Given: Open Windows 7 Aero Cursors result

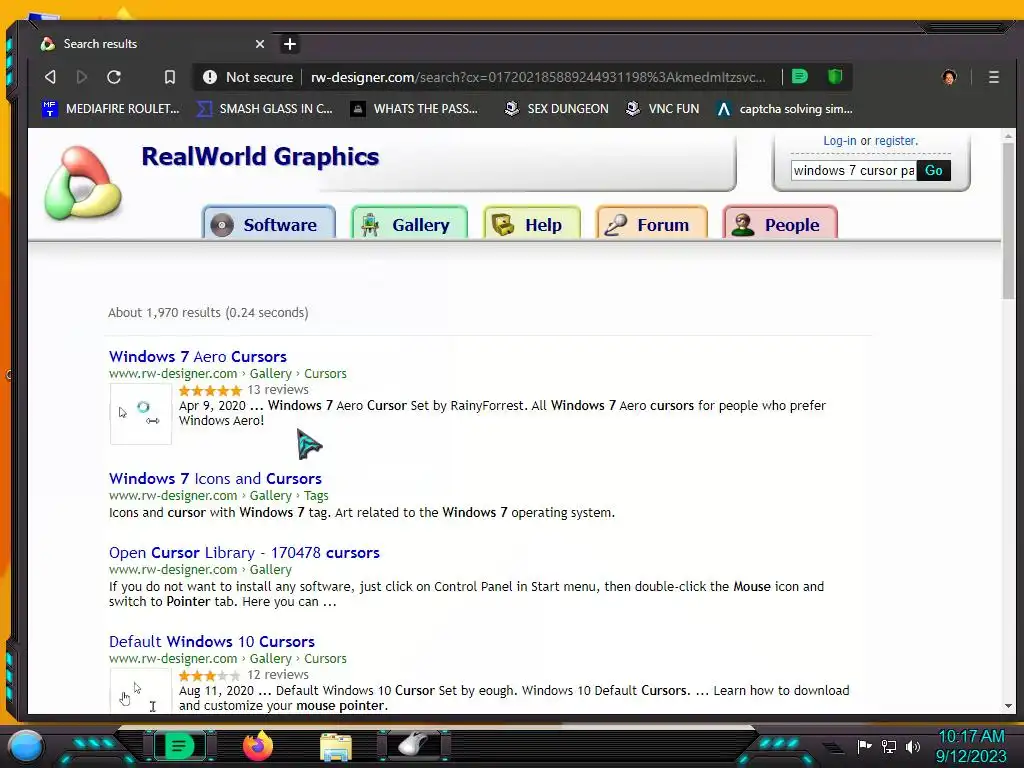Looking at the screenshot, I should click(x=198, y=357).
